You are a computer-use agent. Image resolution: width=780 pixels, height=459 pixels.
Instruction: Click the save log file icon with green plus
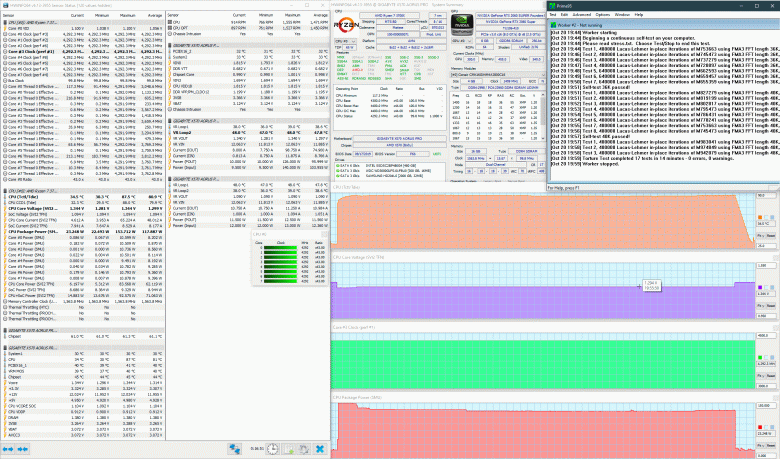point(289,449)
